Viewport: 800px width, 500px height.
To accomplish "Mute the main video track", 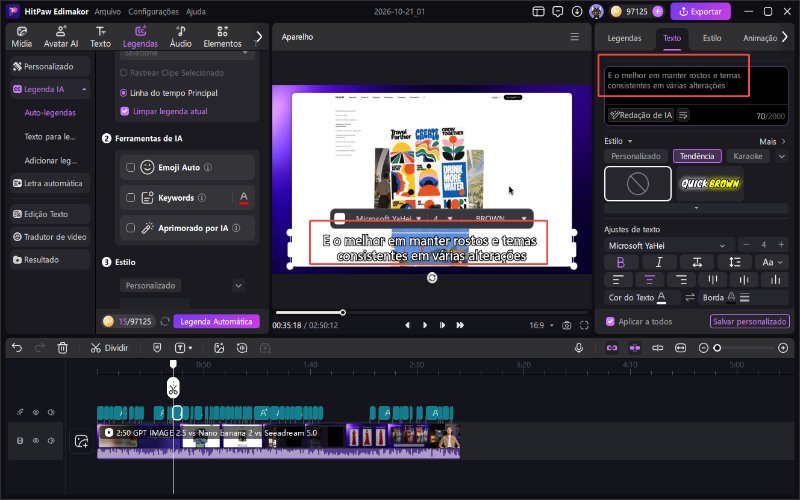I will click(51, 440).
